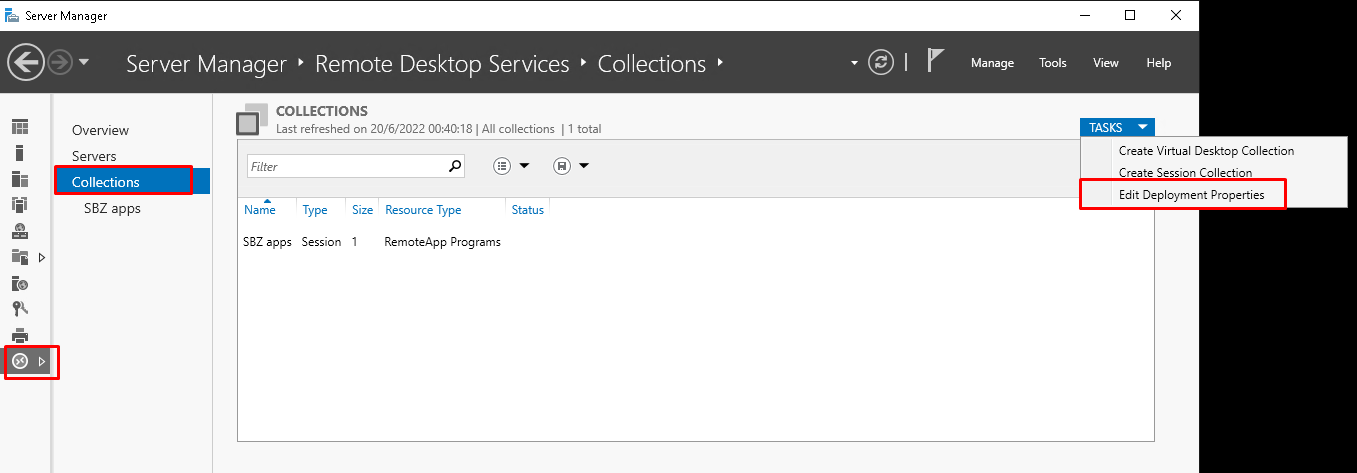
Task: Expand the TASKS dropdown
Action: 1116,127
